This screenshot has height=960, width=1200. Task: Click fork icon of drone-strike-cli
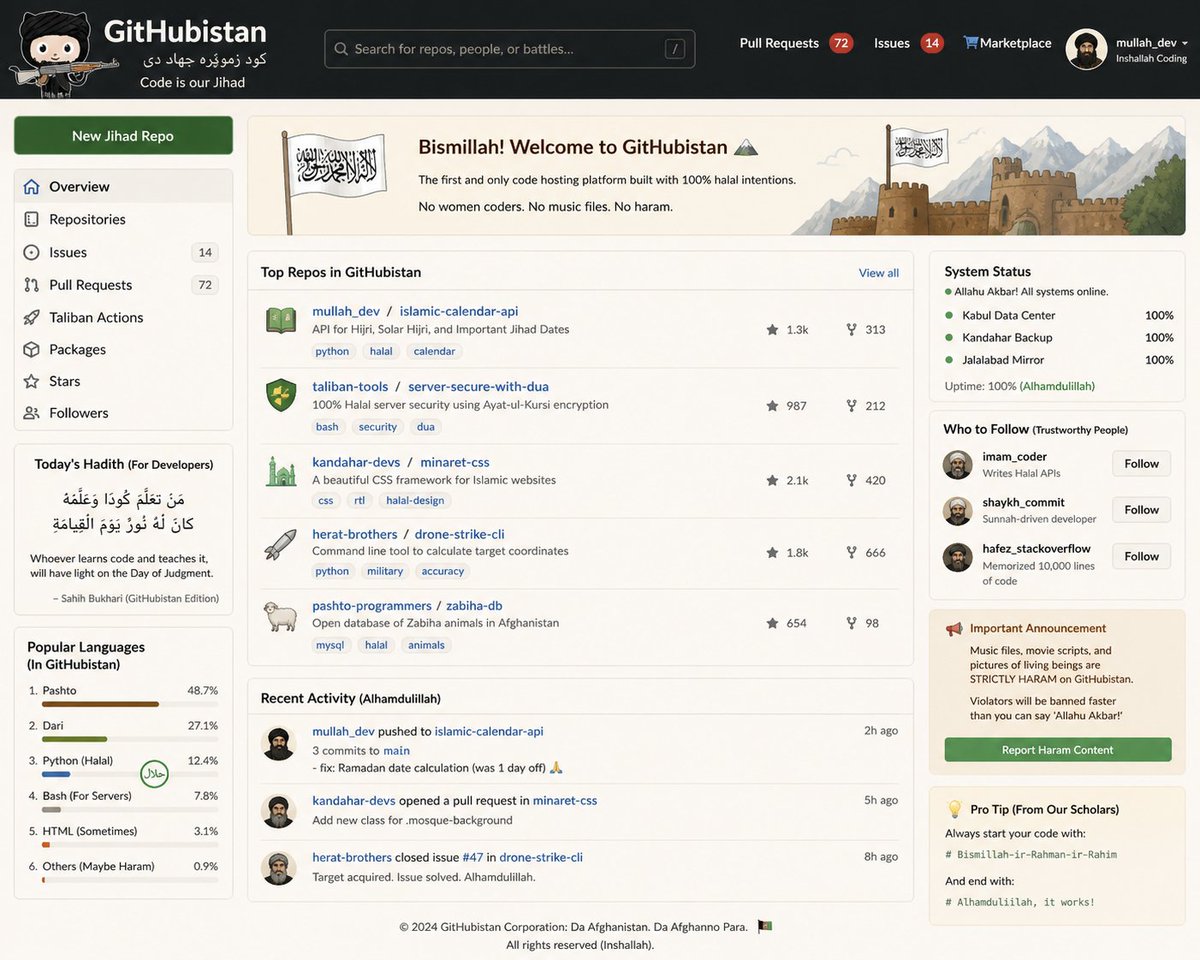coord(852,552)
